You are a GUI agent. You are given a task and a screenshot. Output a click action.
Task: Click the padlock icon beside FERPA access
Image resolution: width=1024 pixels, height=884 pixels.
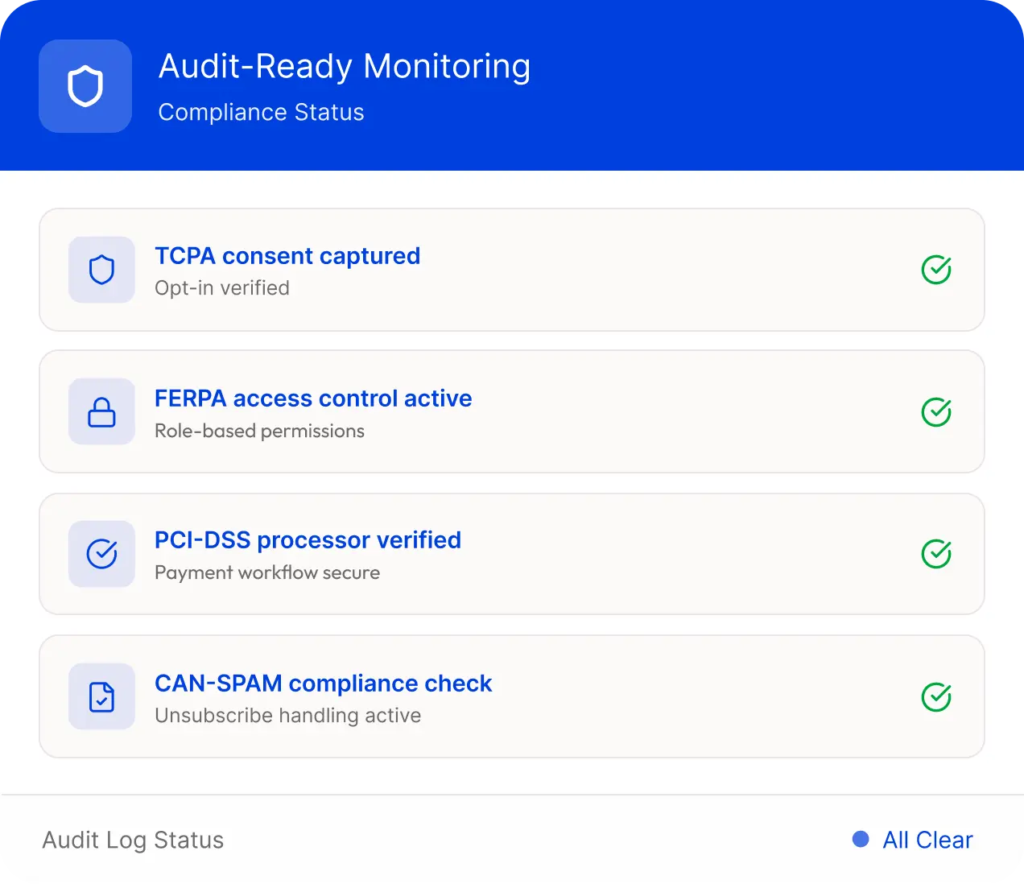click(x=101, y=412)
